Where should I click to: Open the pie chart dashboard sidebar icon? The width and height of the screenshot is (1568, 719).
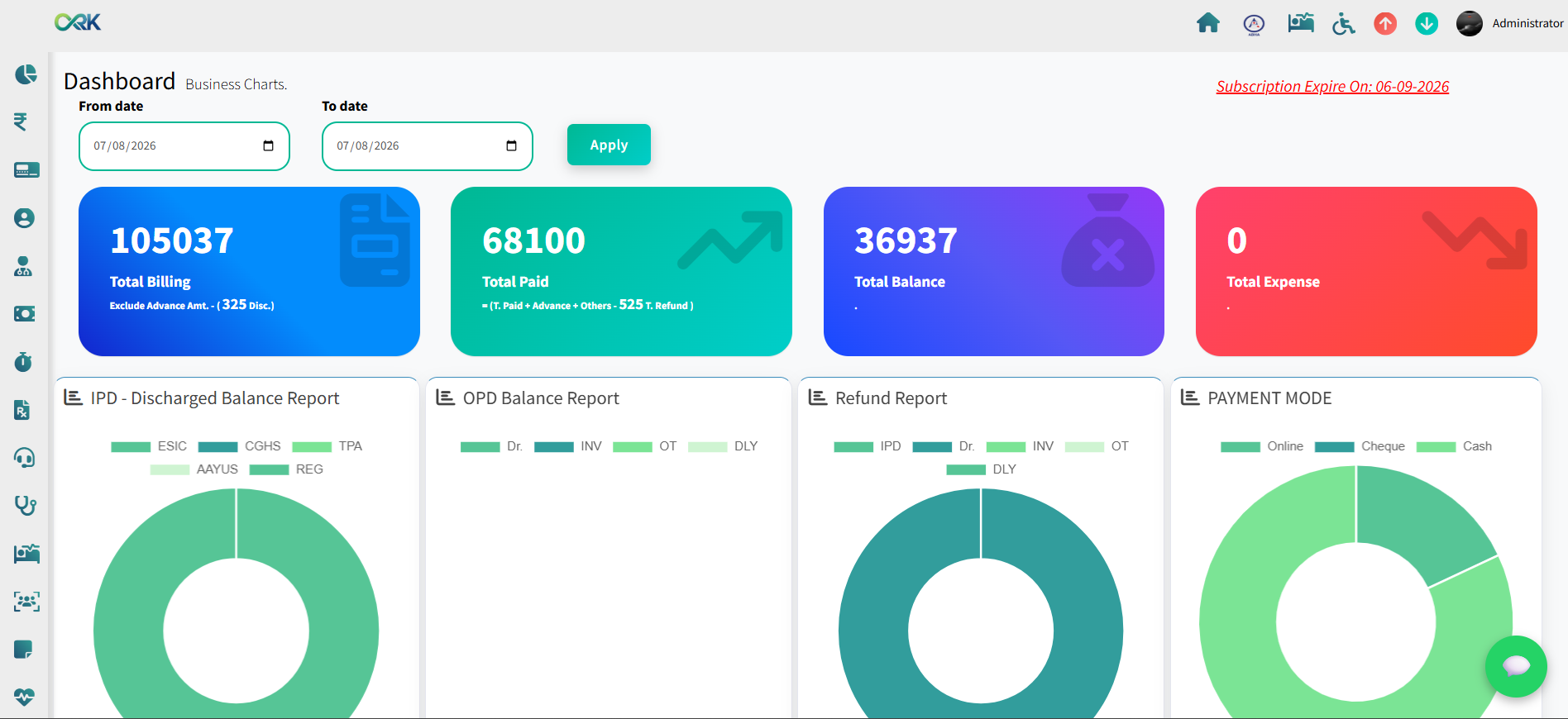pyautogui.click(x=26, y=74)
